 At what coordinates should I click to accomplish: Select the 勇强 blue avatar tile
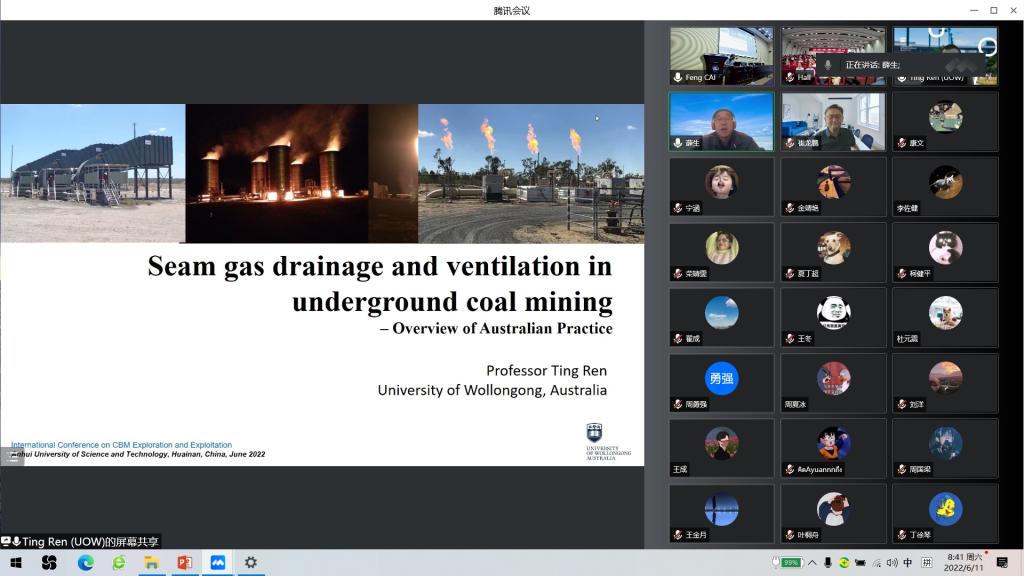[x=721, y=379]
